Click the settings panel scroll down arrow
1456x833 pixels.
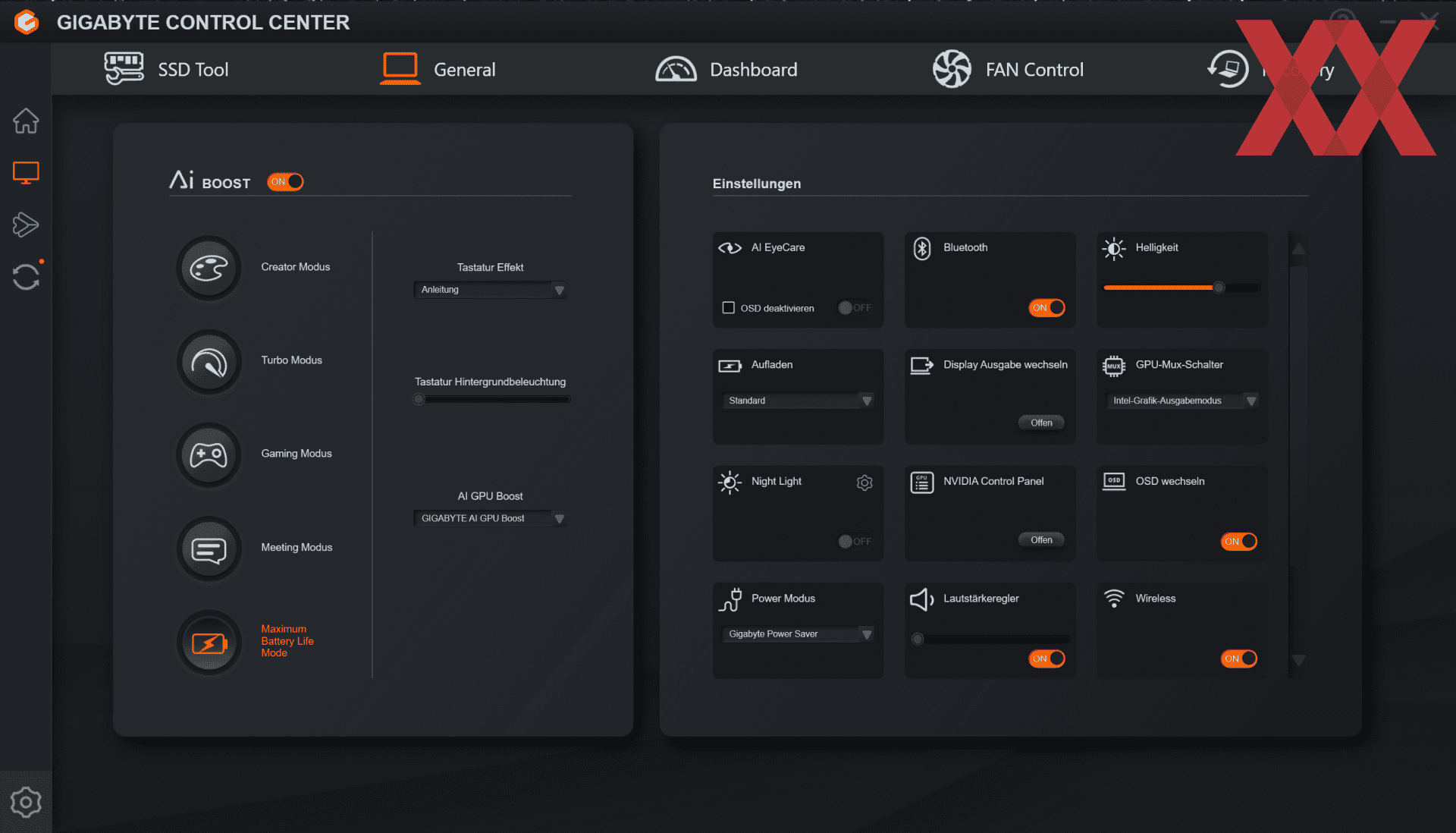tap(1298, 660)
